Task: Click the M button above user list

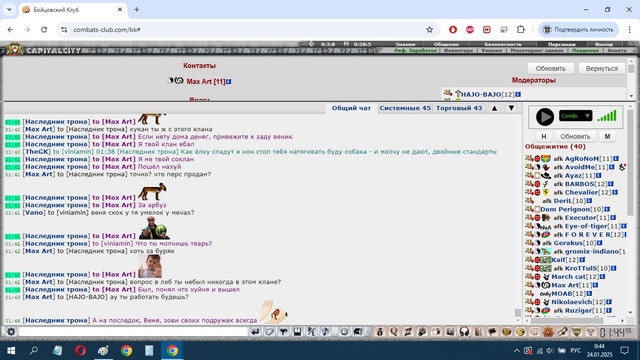Action: 607,137
